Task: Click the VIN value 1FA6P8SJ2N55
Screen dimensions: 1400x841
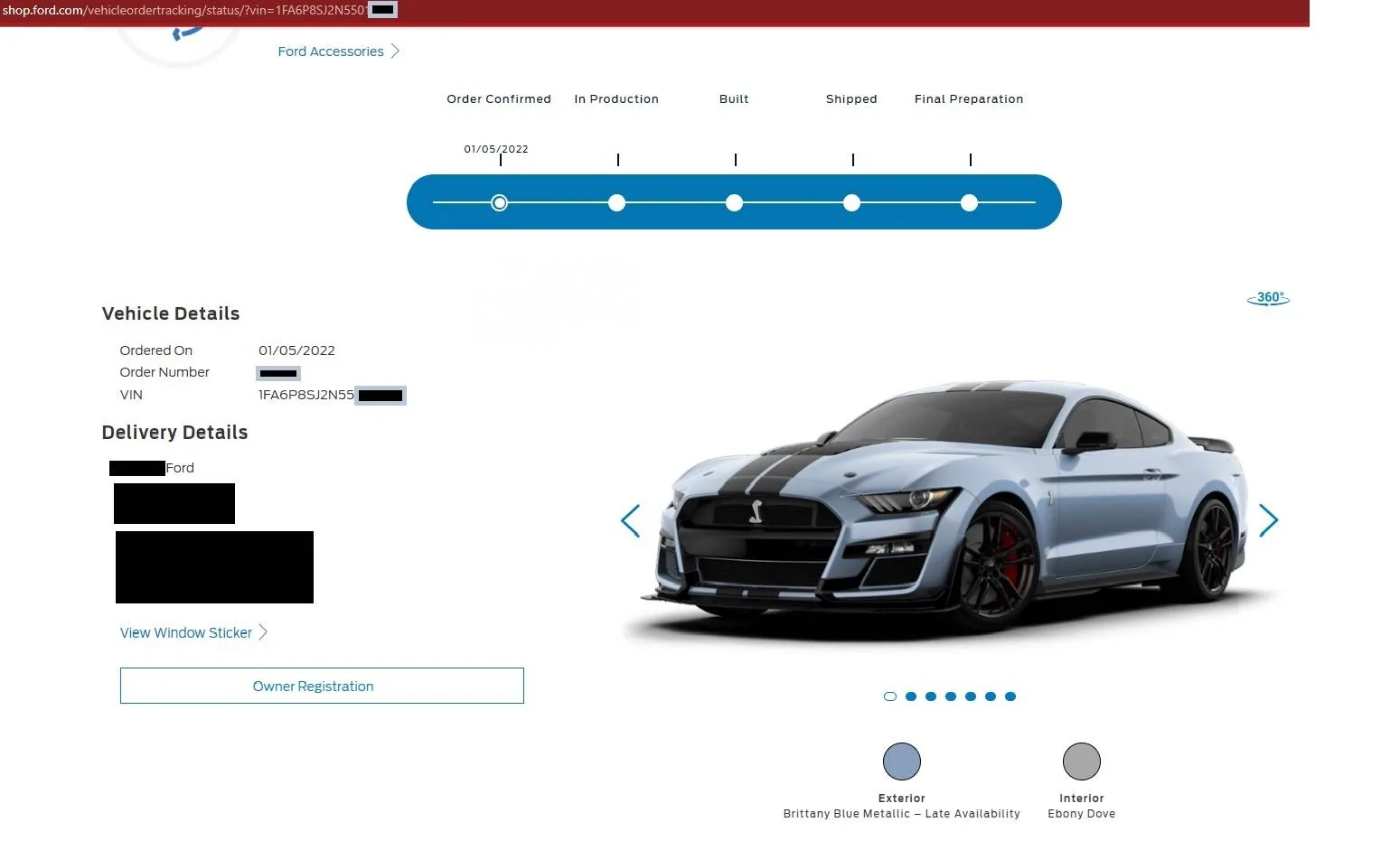Action: 306,395
